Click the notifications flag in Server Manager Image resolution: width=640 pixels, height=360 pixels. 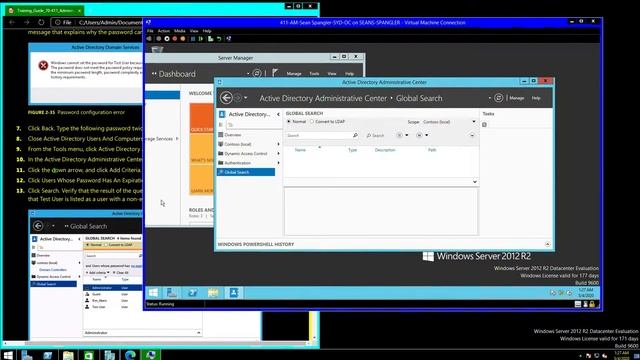point(275,73)
